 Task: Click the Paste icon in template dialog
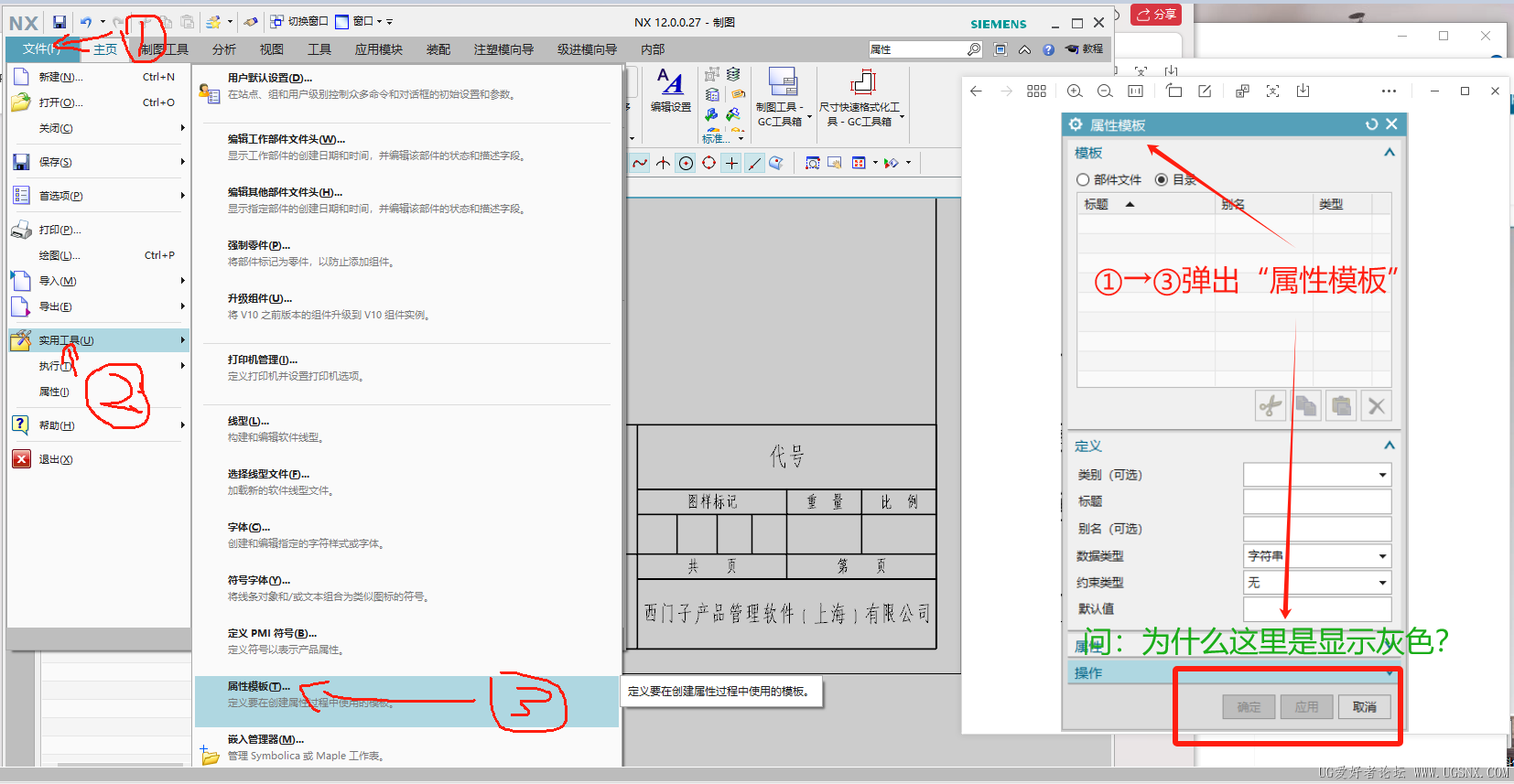pyautogui.click(x=1341, y=405)
